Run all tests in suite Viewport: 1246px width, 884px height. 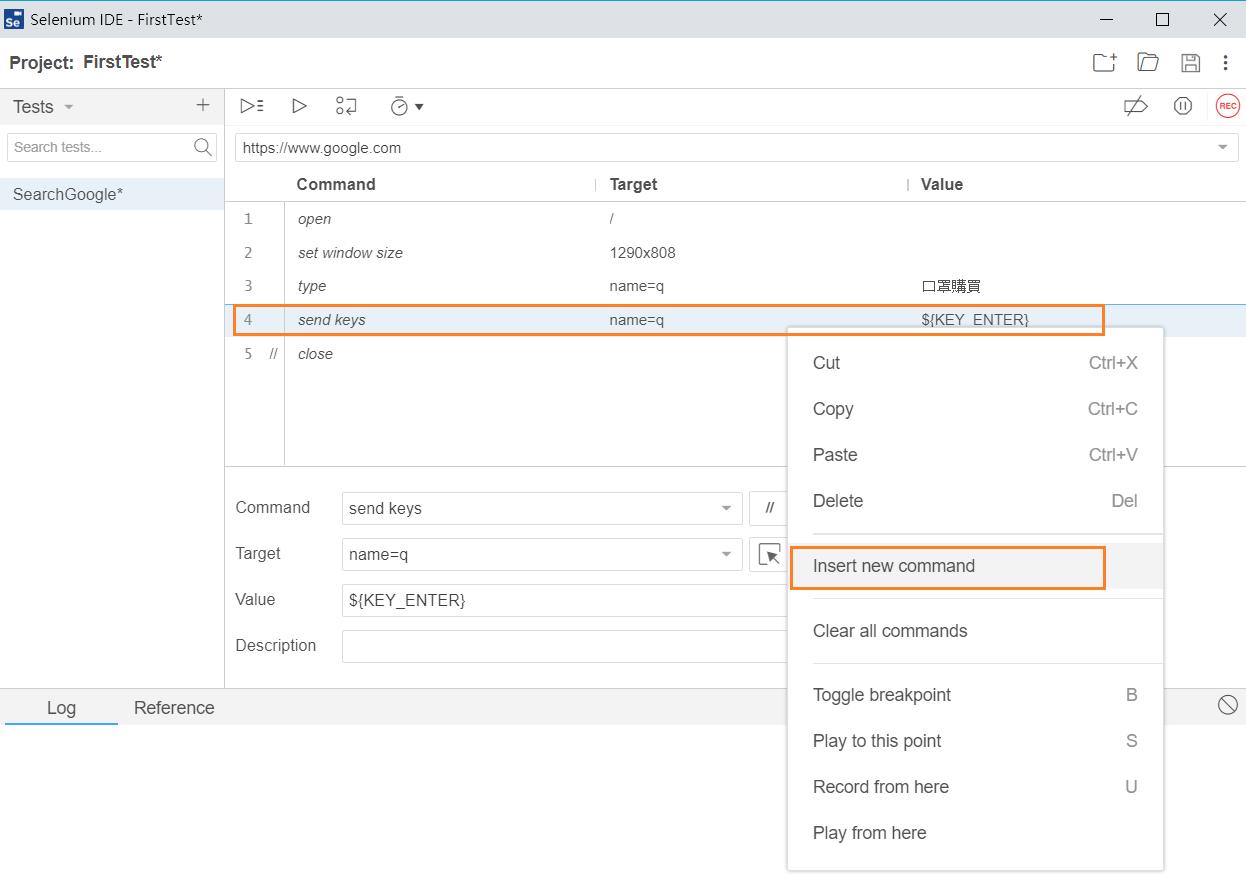click(252, 106)
